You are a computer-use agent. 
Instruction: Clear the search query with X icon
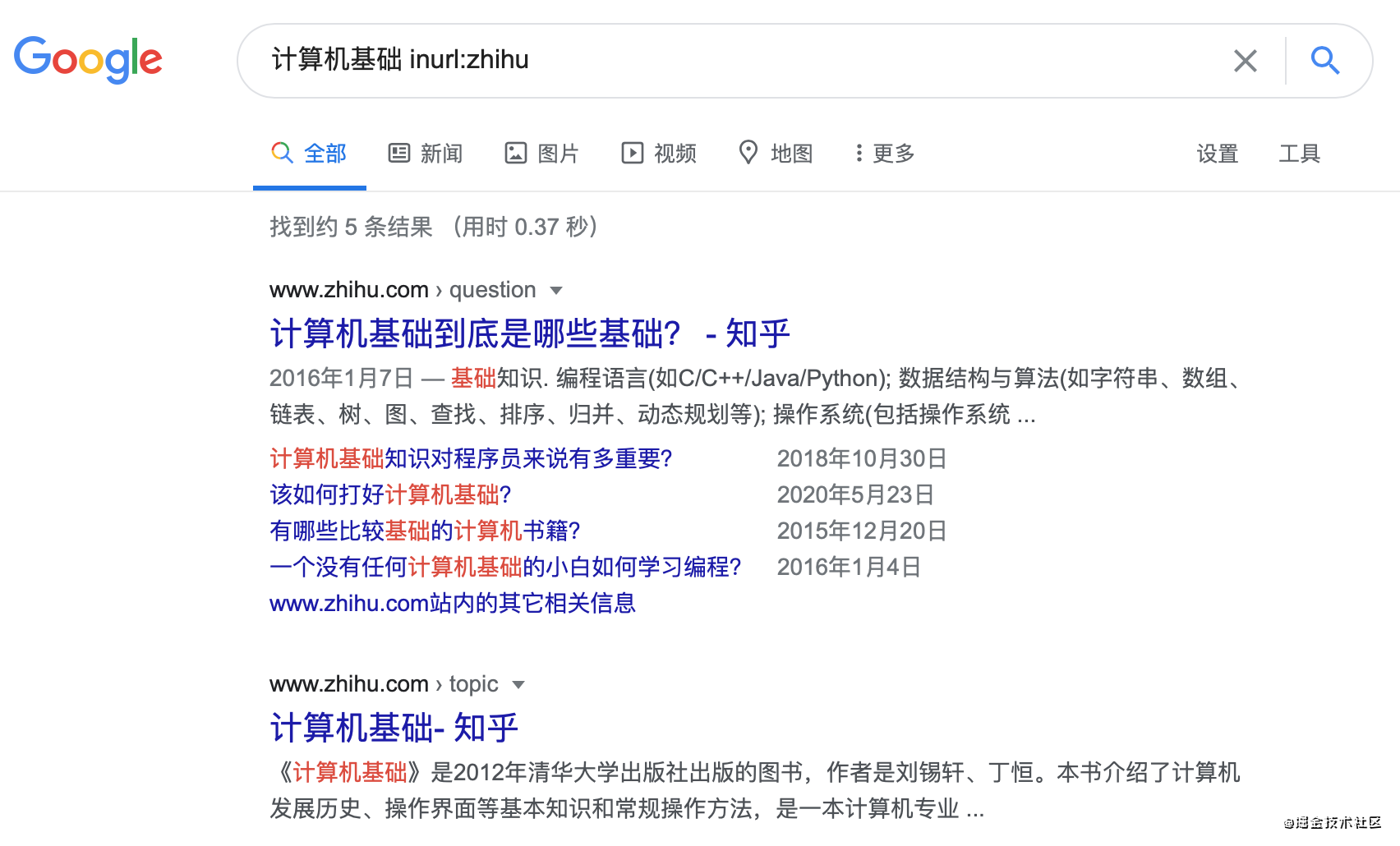[1246, 60]
